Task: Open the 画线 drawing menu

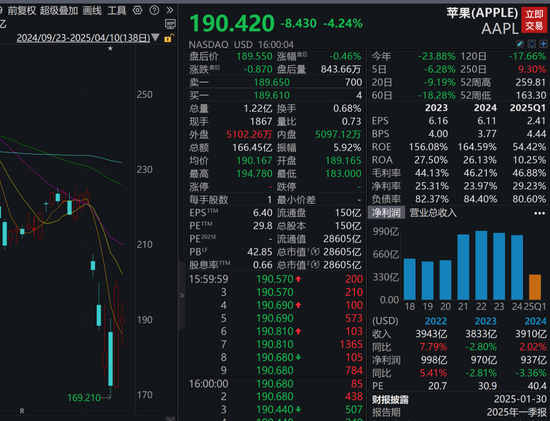Action: point(92,11)
